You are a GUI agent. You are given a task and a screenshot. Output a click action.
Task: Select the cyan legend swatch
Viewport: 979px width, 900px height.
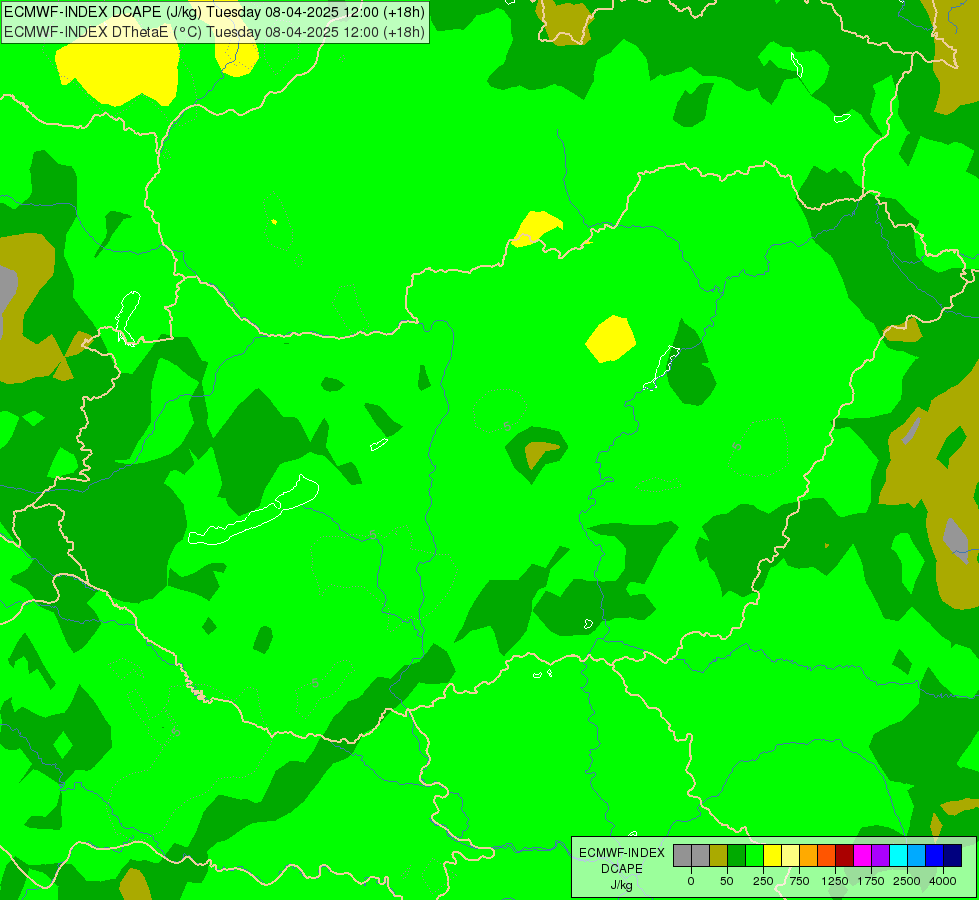[899, 856]
